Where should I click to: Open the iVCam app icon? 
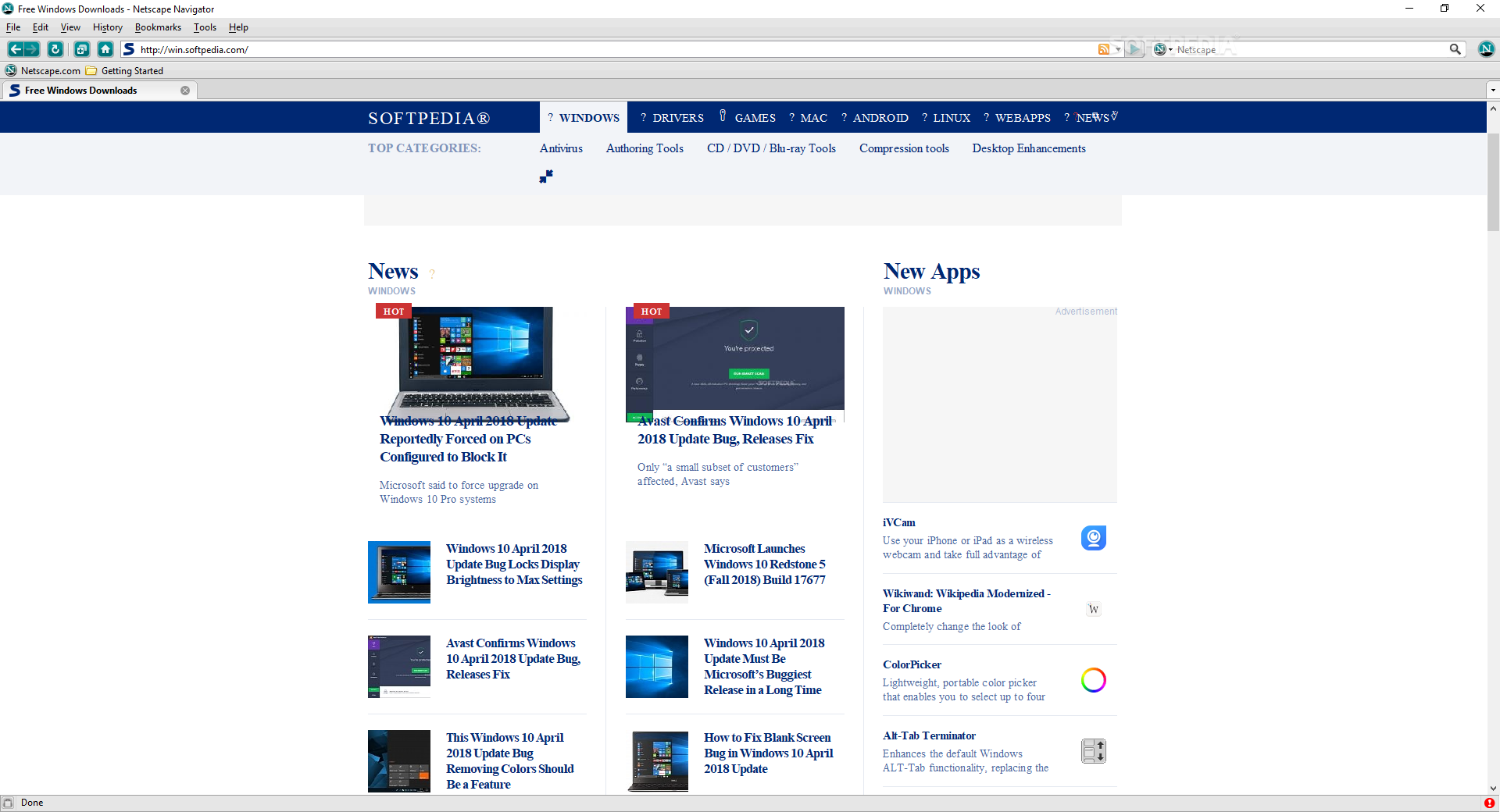point(1092,538)
